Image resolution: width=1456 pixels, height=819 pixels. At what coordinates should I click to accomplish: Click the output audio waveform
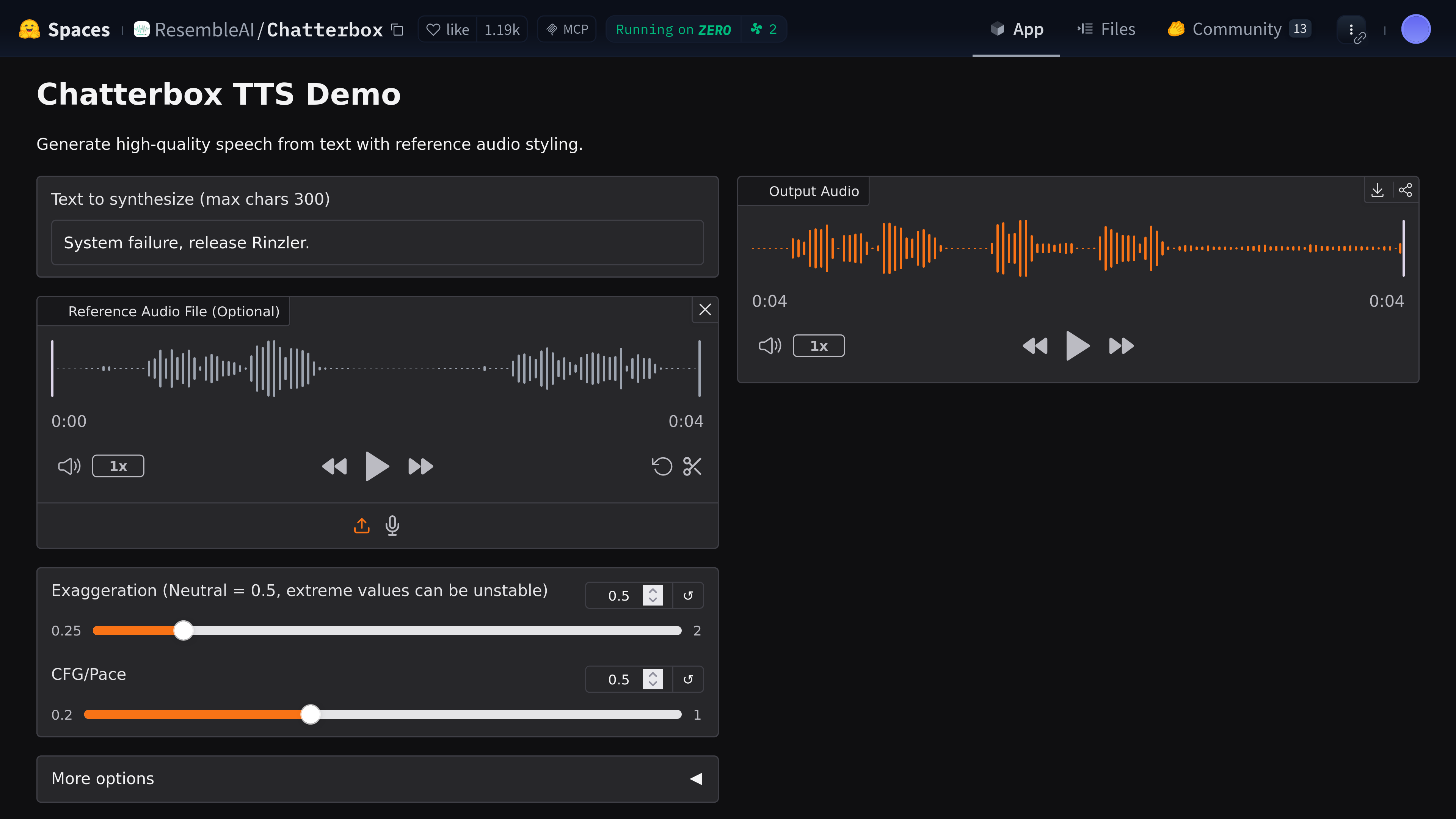tap(1078, 248)
